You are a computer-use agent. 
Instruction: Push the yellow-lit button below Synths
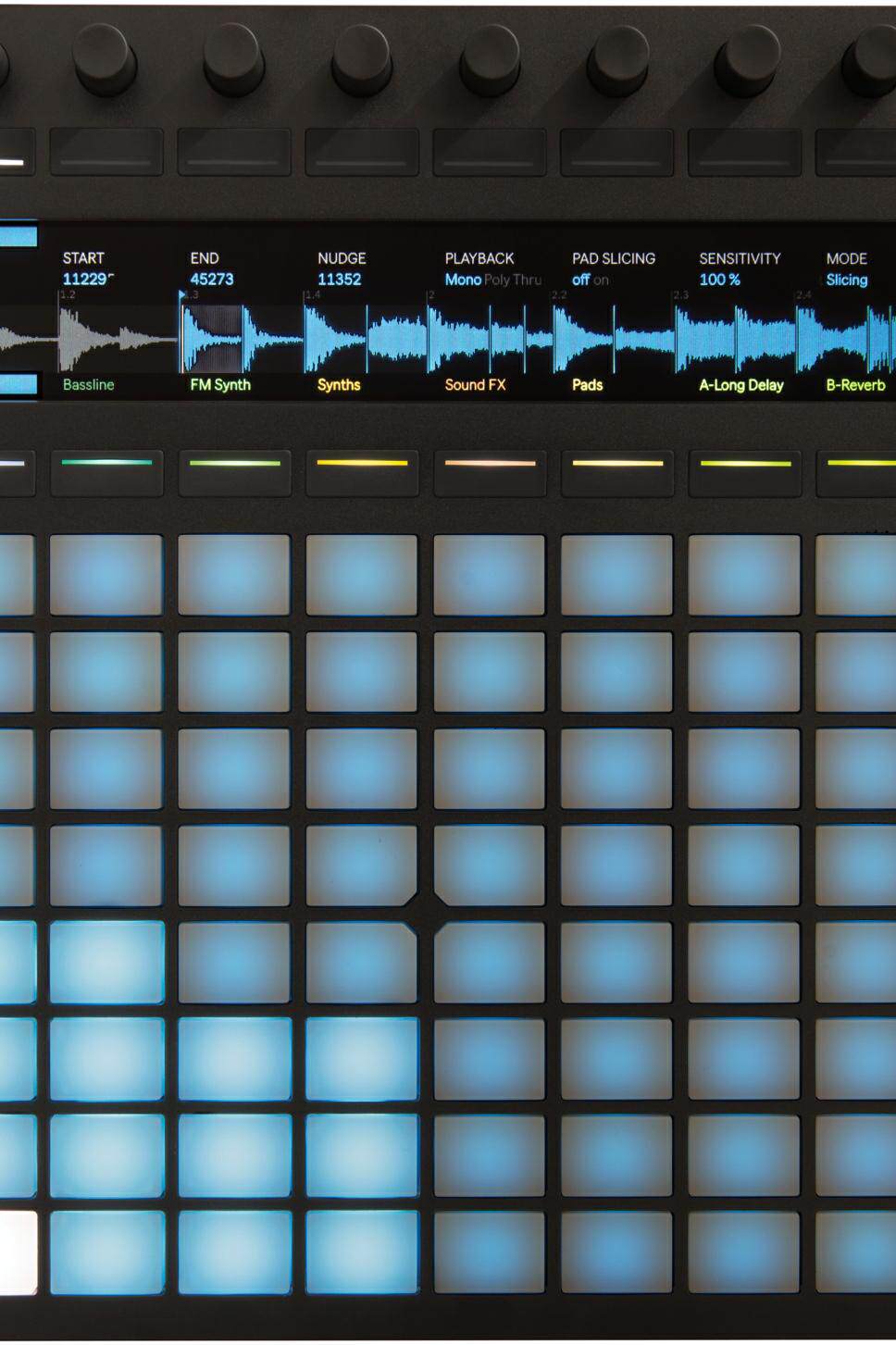click(362, 472)
